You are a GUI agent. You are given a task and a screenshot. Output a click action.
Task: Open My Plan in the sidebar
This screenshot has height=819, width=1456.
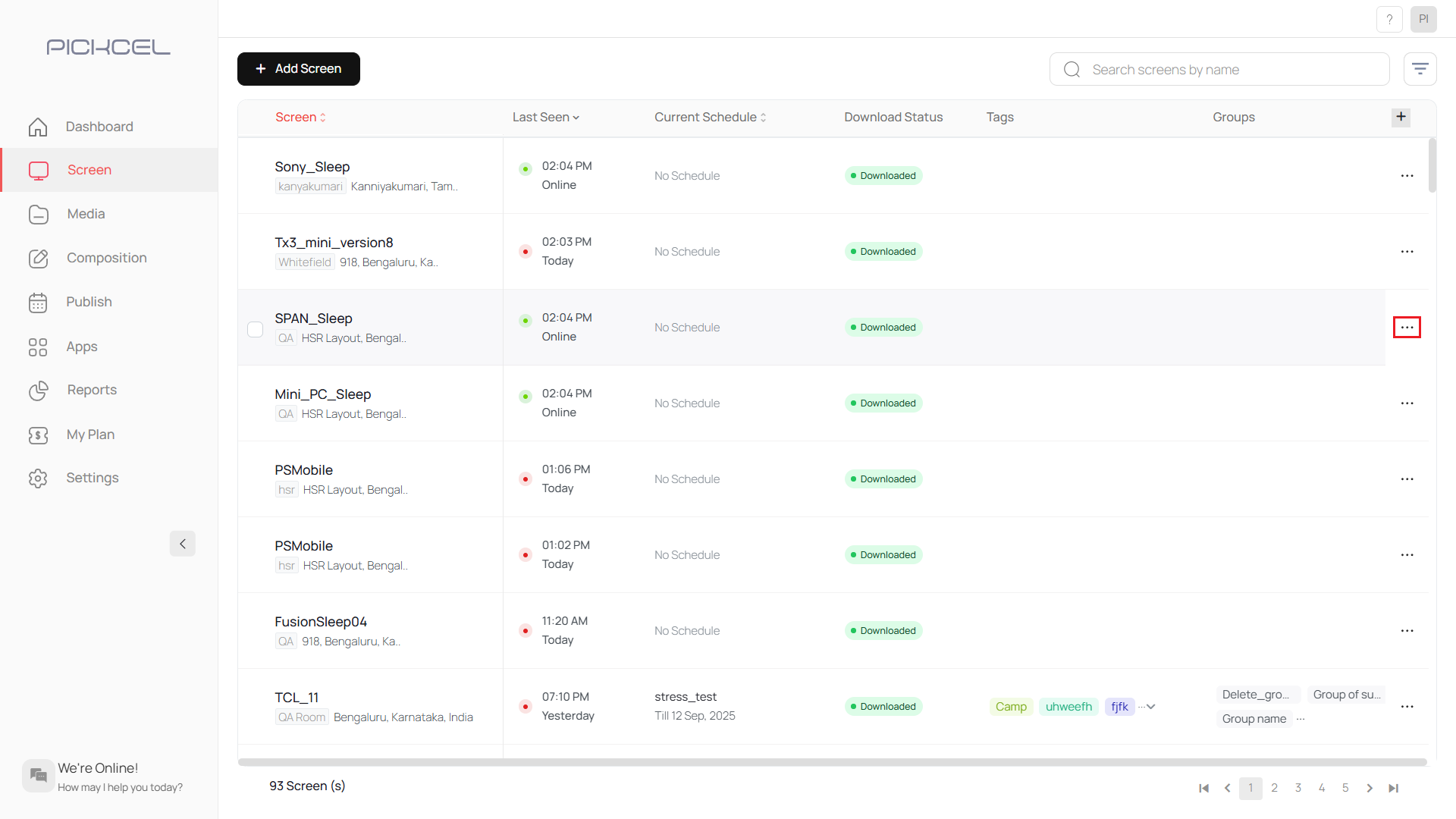click(90, 435)
